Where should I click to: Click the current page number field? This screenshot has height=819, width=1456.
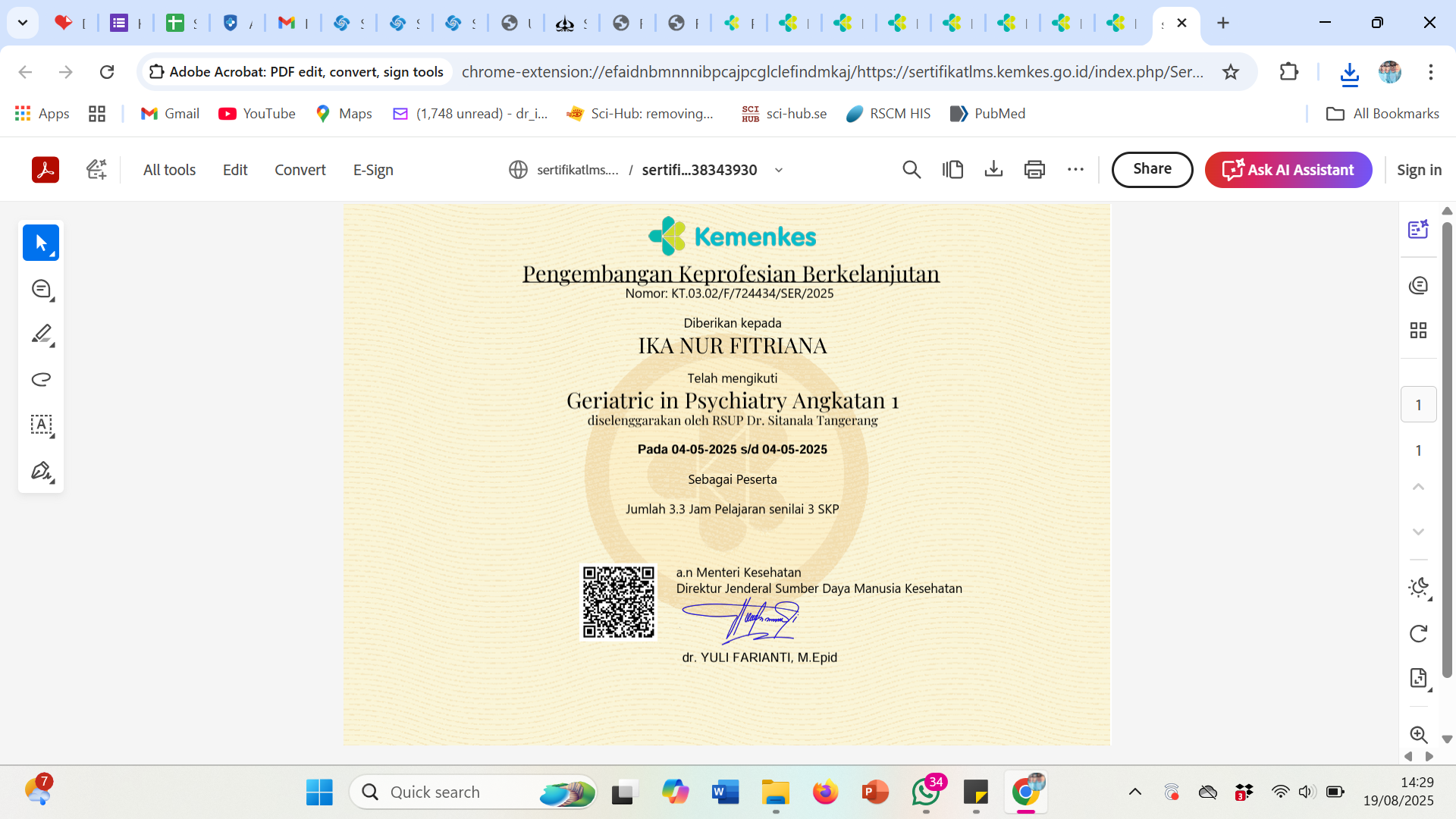[x=1418, y=405]
